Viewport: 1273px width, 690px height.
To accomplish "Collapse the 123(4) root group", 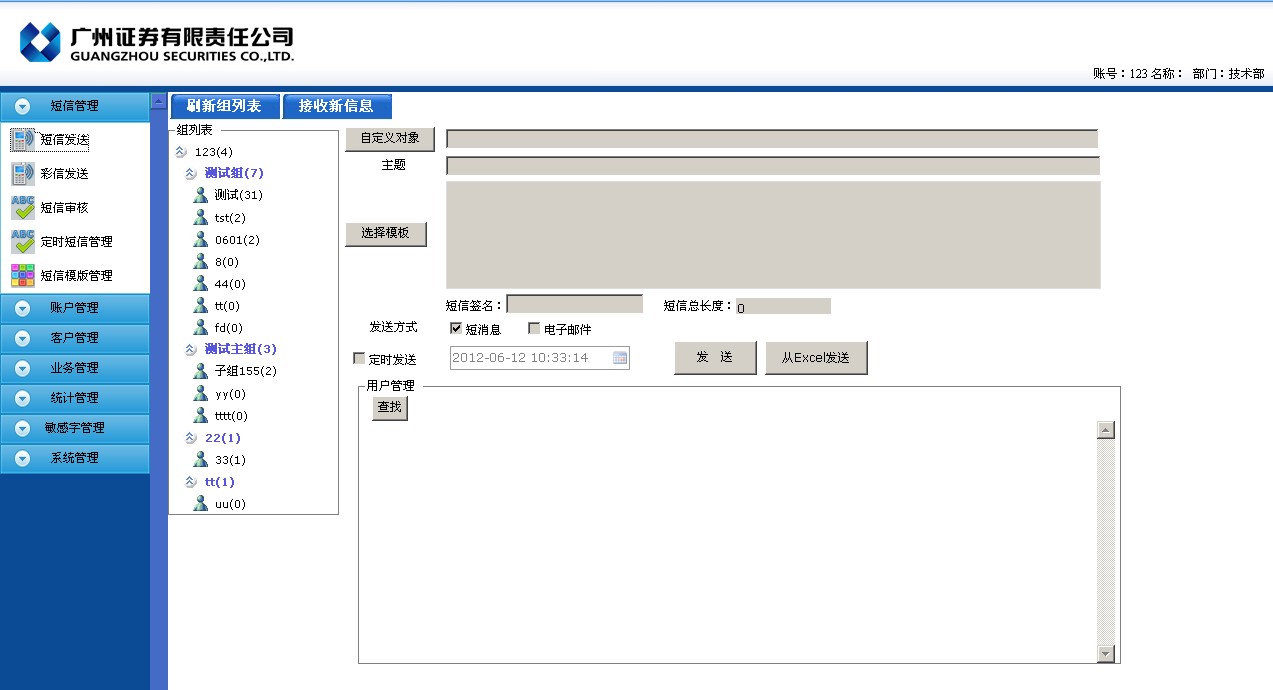I will (x=181, y=152).
